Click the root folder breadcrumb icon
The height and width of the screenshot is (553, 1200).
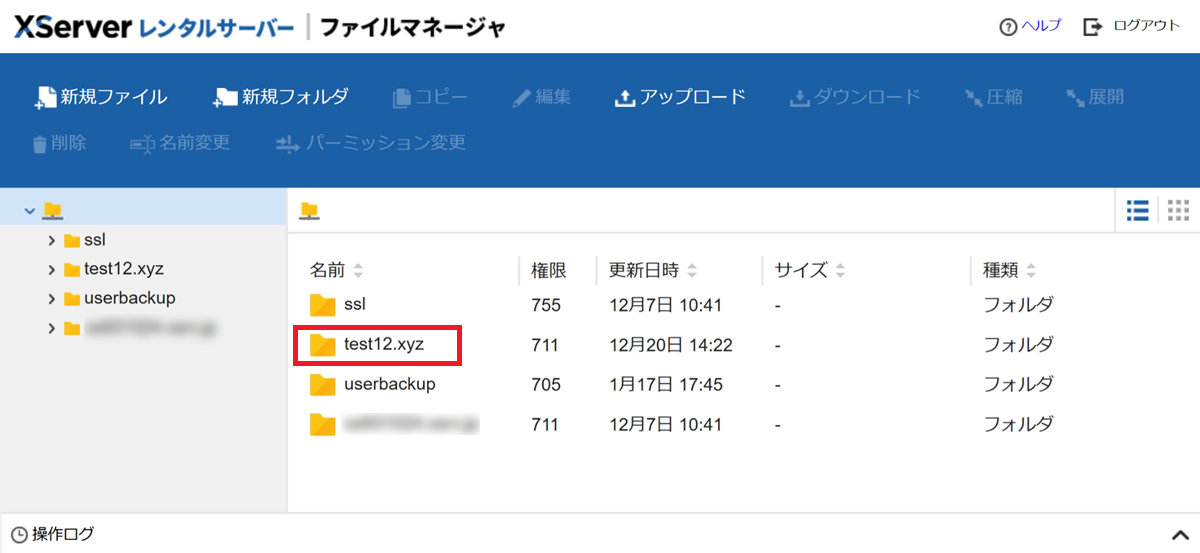(310, 210)
